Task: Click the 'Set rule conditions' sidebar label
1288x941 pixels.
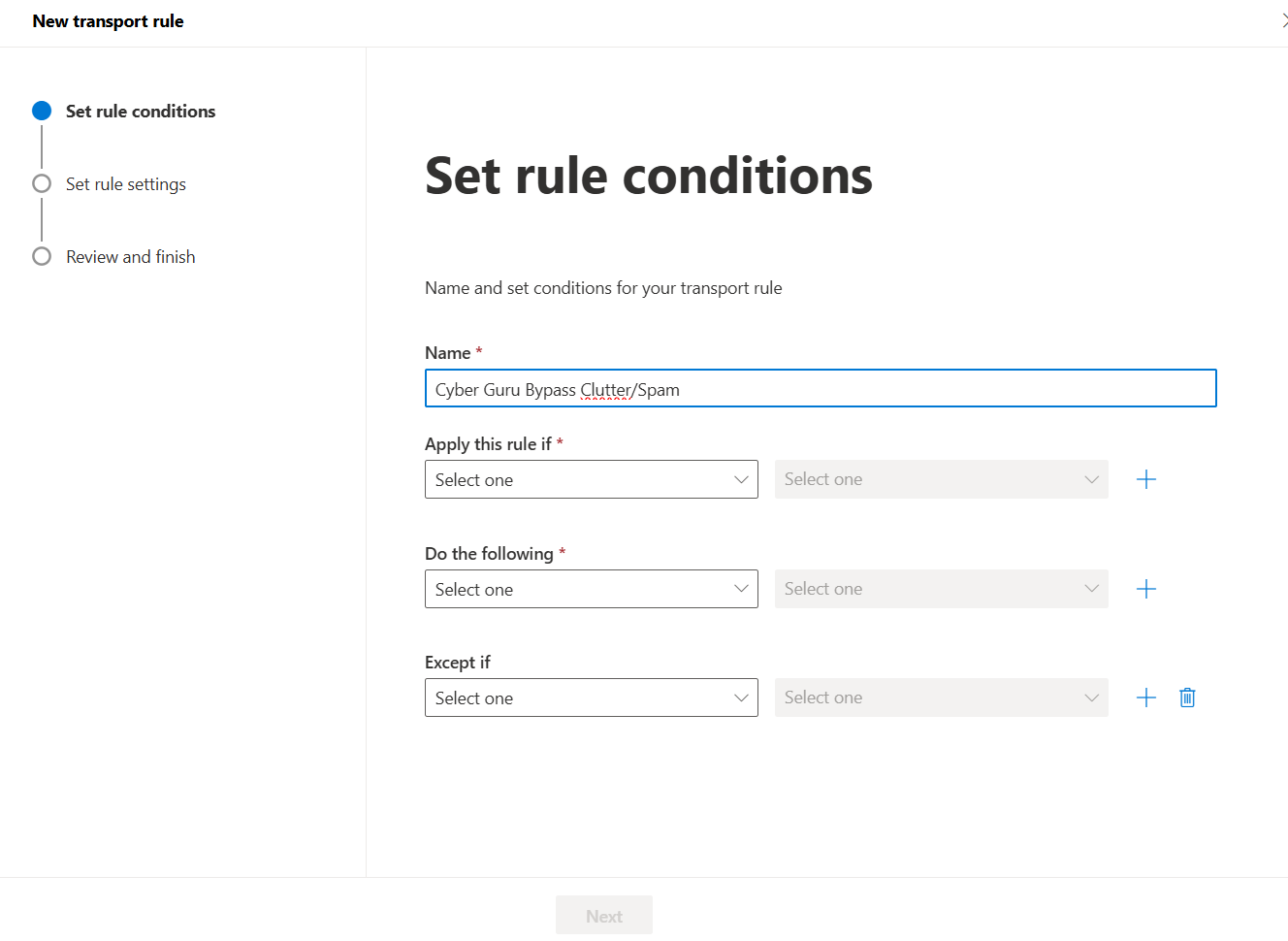Action: 141,112
